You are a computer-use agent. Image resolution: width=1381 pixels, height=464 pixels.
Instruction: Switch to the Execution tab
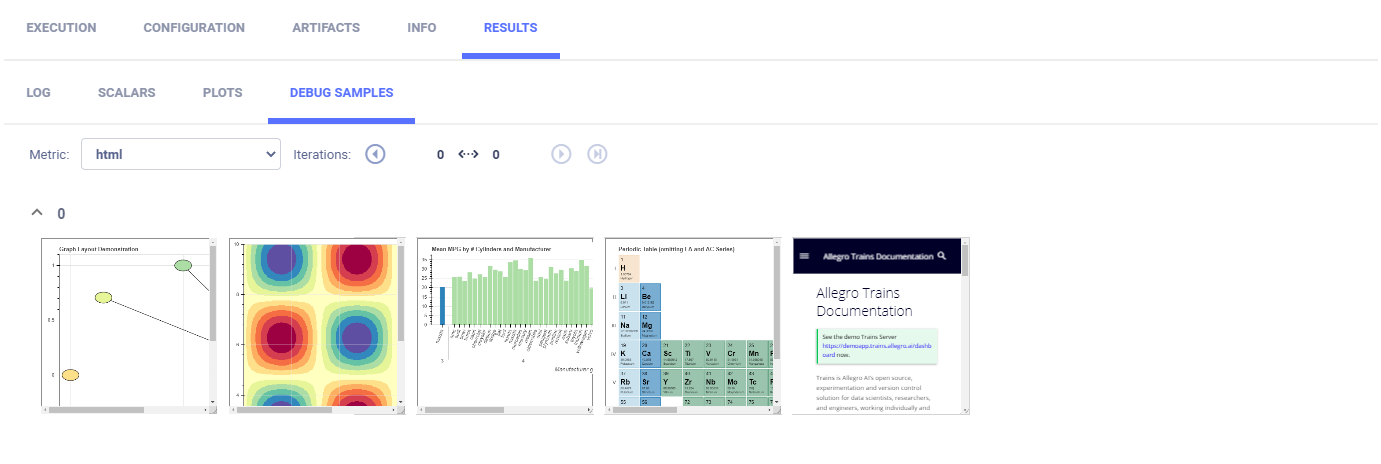click(61, 28)
